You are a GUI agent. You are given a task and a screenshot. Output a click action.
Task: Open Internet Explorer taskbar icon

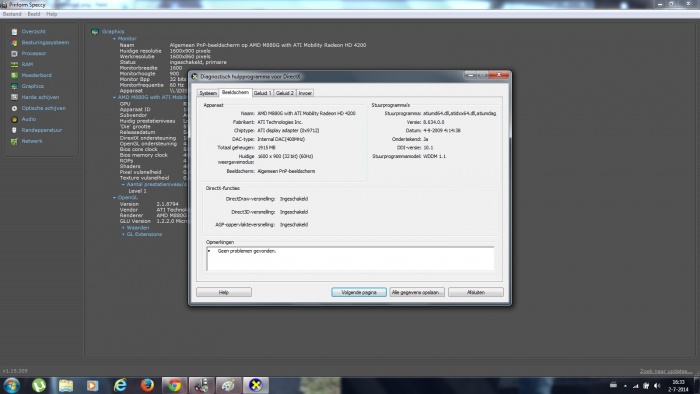click(x=120, y=385)
